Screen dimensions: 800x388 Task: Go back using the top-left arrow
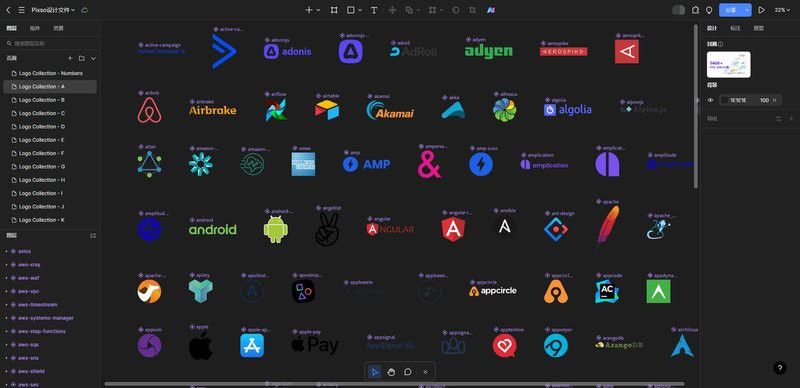pos(8,10)
